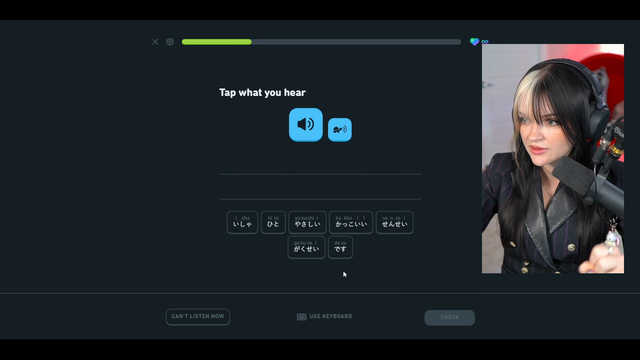Open lesson settings gear icon
The width and height of the screenshot is (640, 360).
(x=170, y=42)
